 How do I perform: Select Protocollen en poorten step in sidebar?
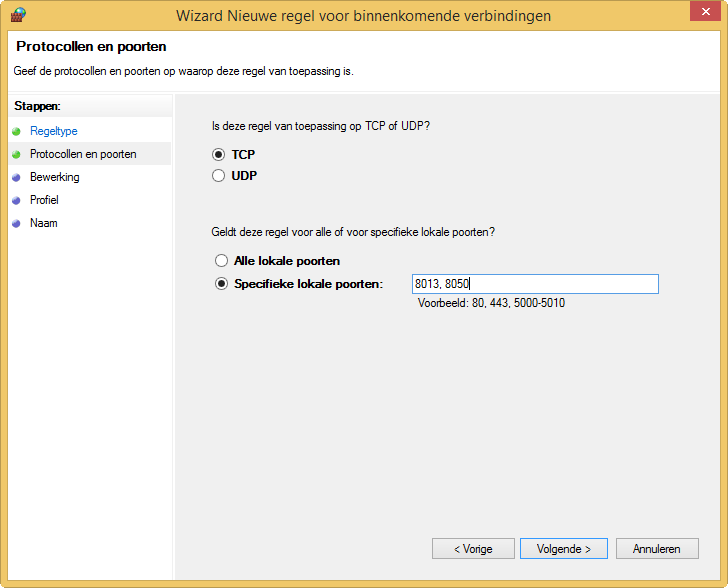83,154
